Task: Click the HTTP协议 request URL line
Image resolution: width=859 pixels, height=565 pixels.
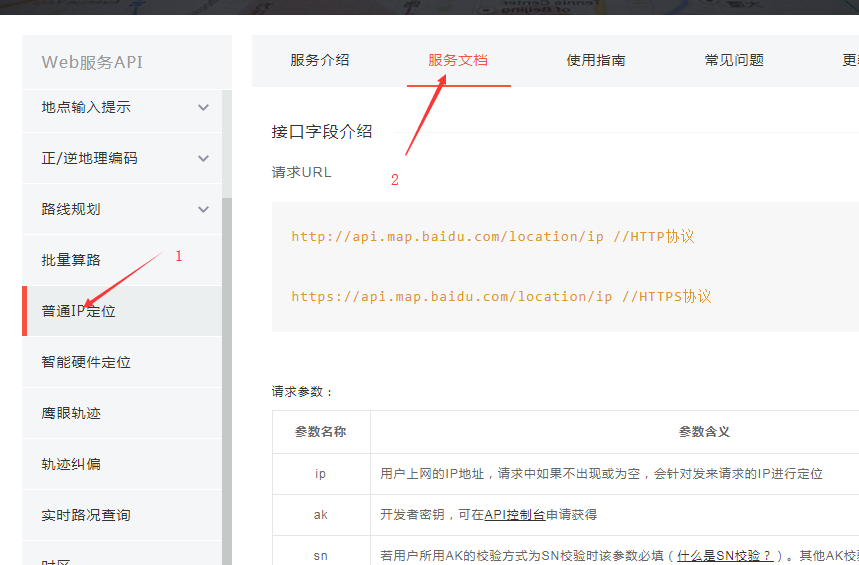Action: 493,237
